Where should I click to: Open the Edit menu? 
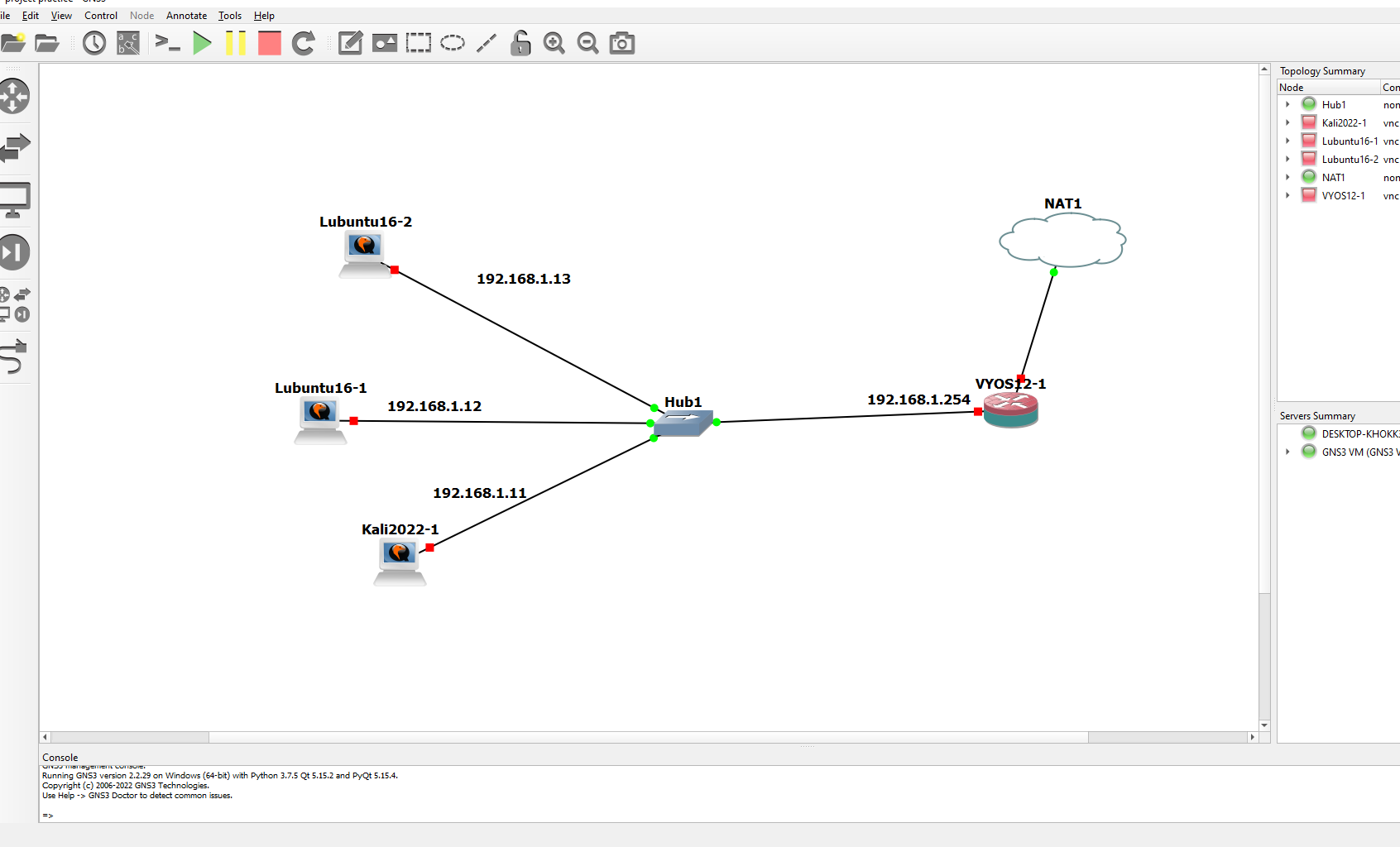31,16
